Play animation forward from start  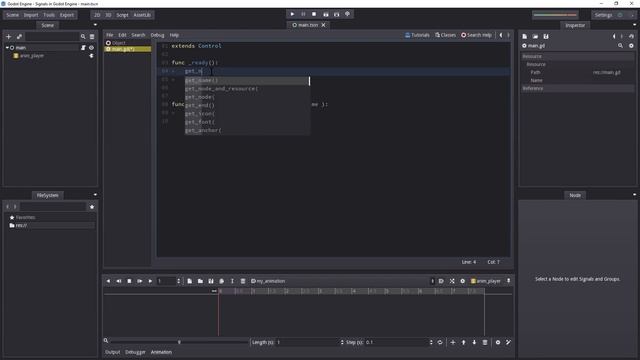(140, 281)
